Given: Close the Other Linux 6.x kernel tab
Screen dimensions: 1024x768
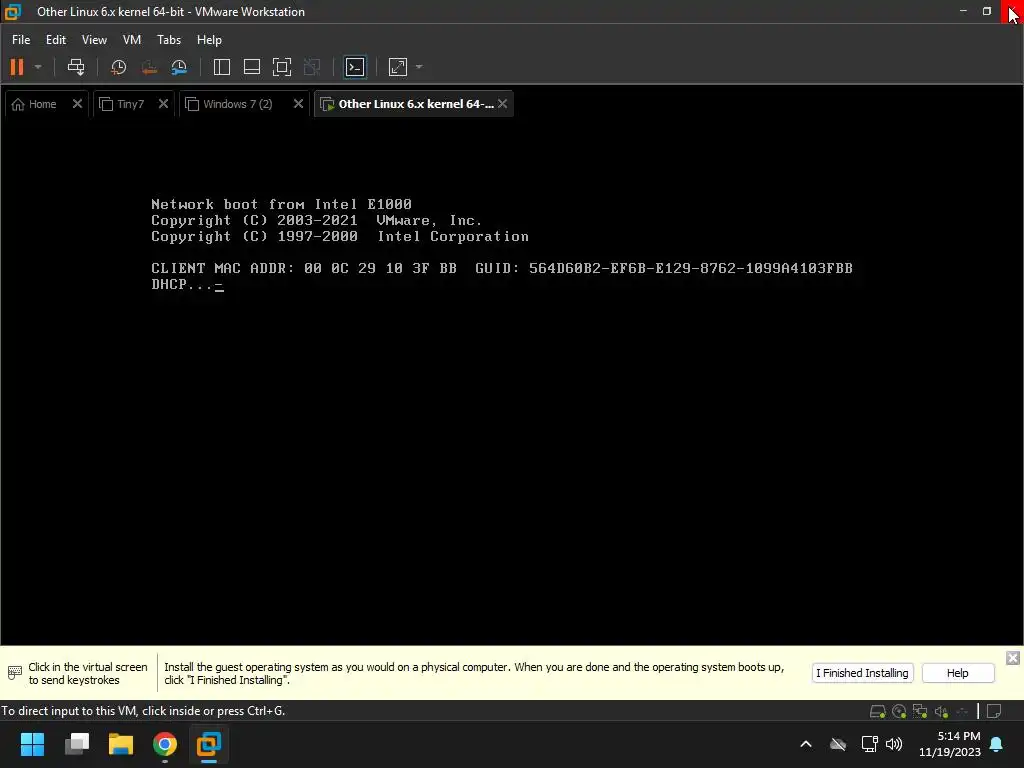Looking at the screenshot, I should (x=502, y=104).
